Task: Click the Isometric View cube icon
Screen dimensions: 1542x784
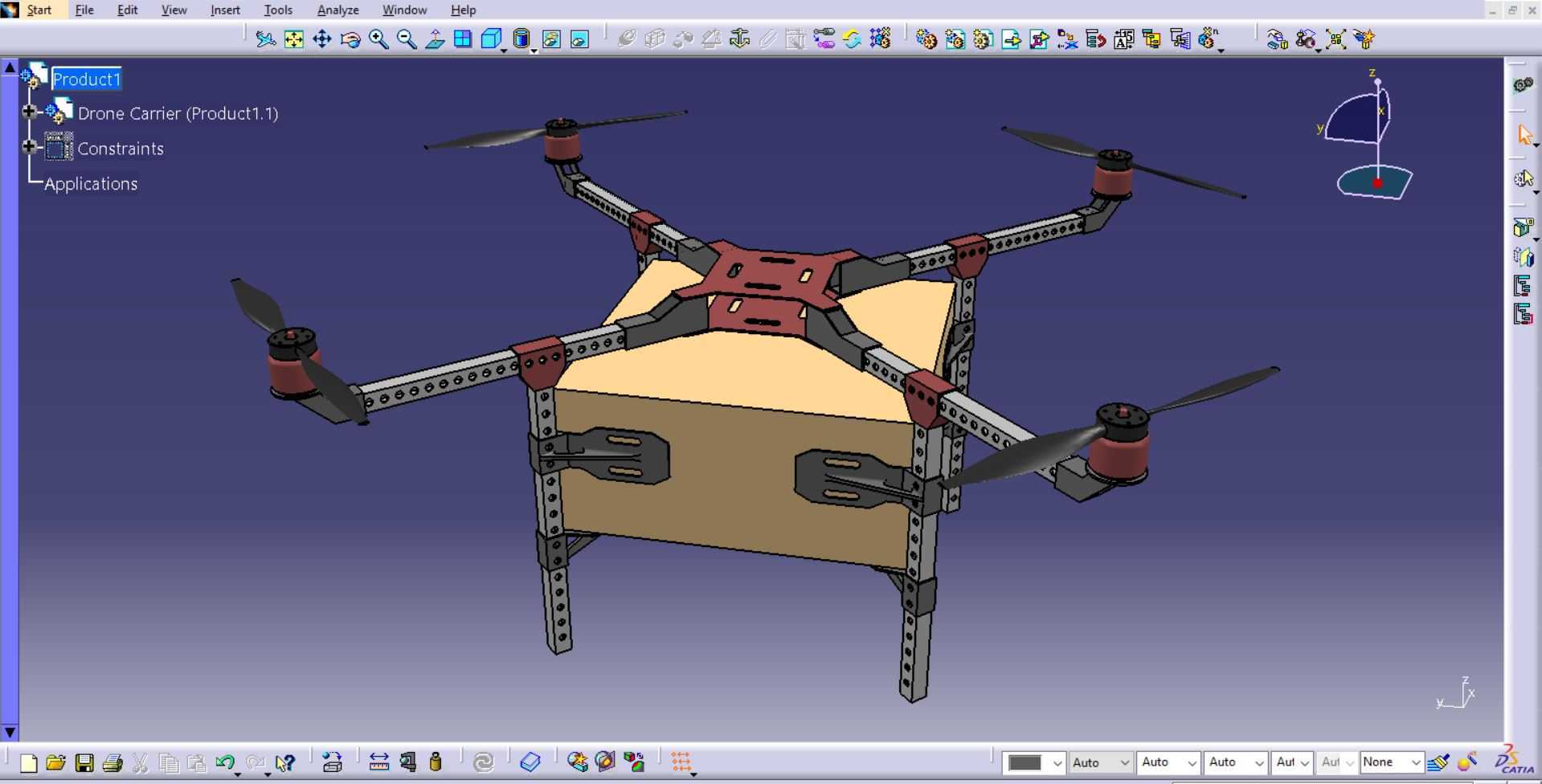Action: tap(491, 39)
